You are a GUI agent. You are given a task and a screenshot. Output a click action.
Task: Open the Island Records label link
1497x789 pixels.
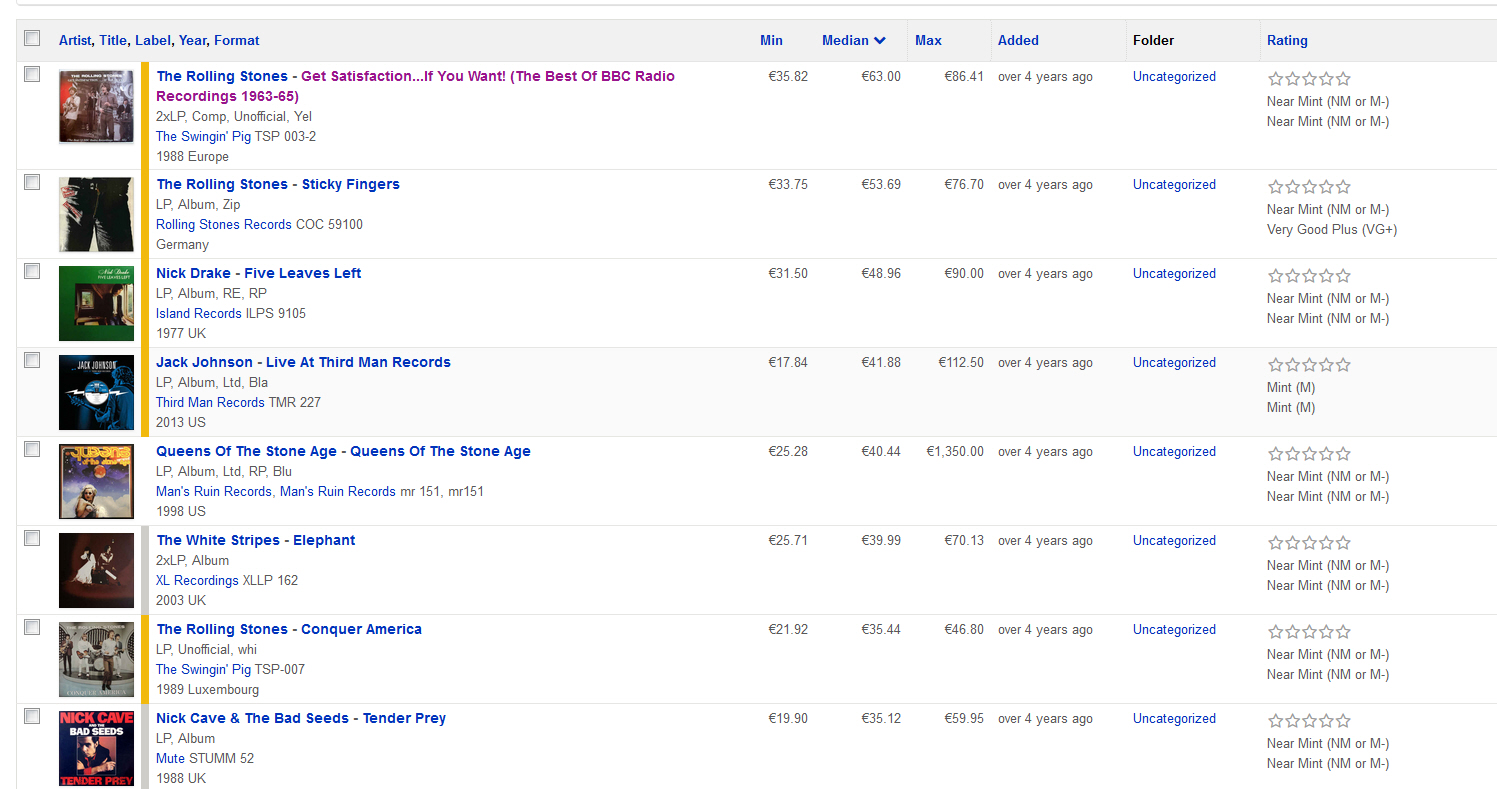tap(199, 313)
